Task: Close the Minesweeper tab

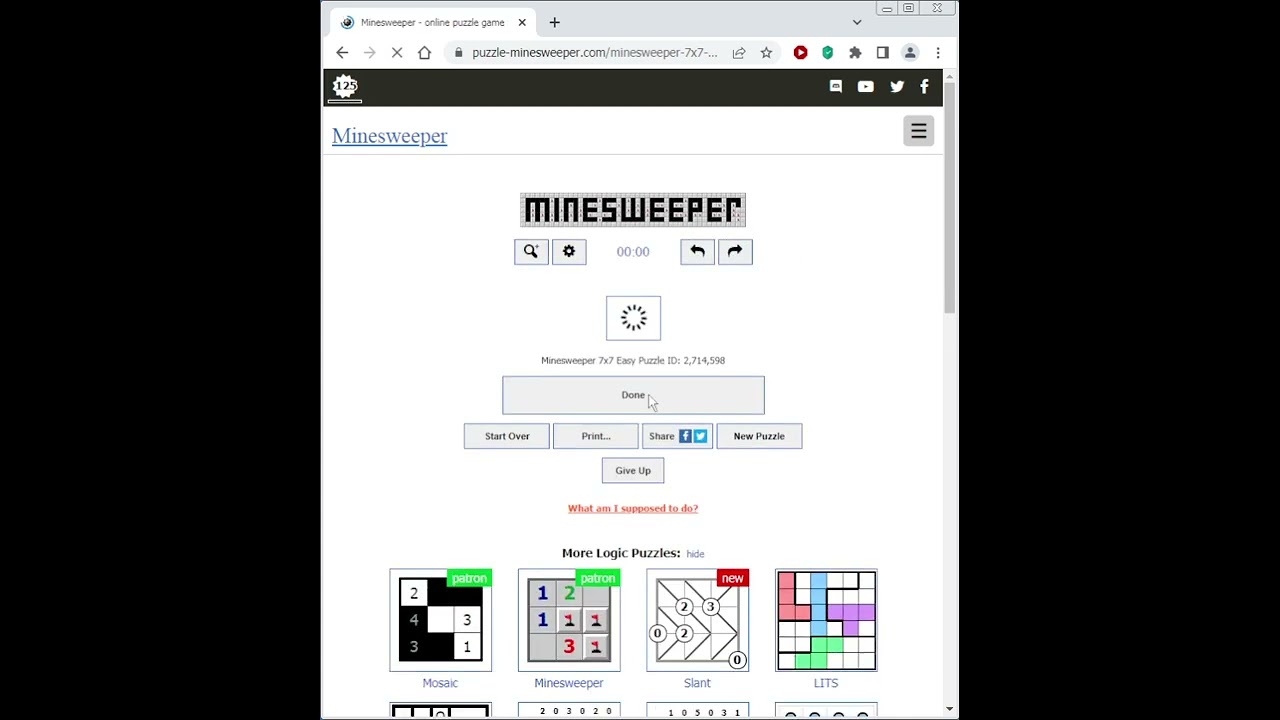Action: click(x=521, y=22)
